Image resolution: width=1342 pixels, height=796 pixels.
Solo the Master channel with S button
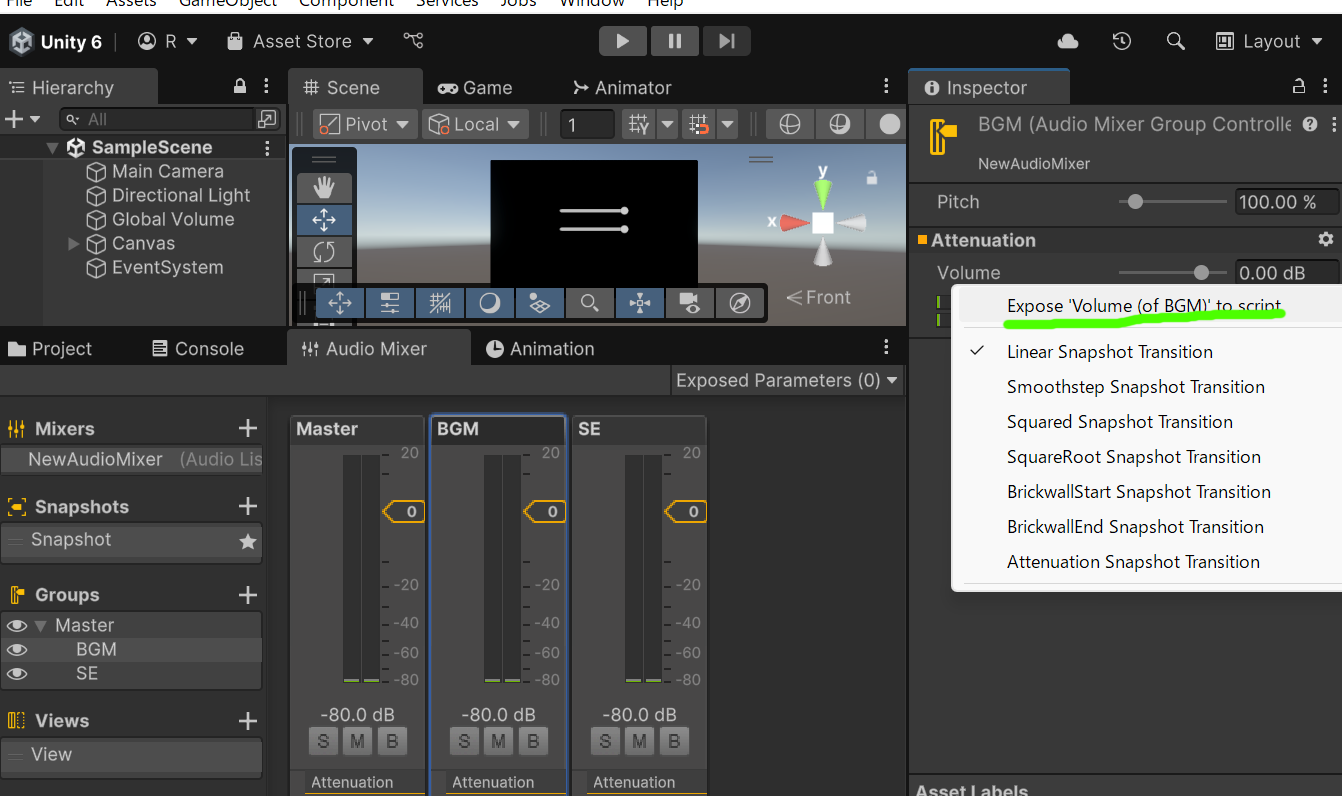[x=323, y=741]
